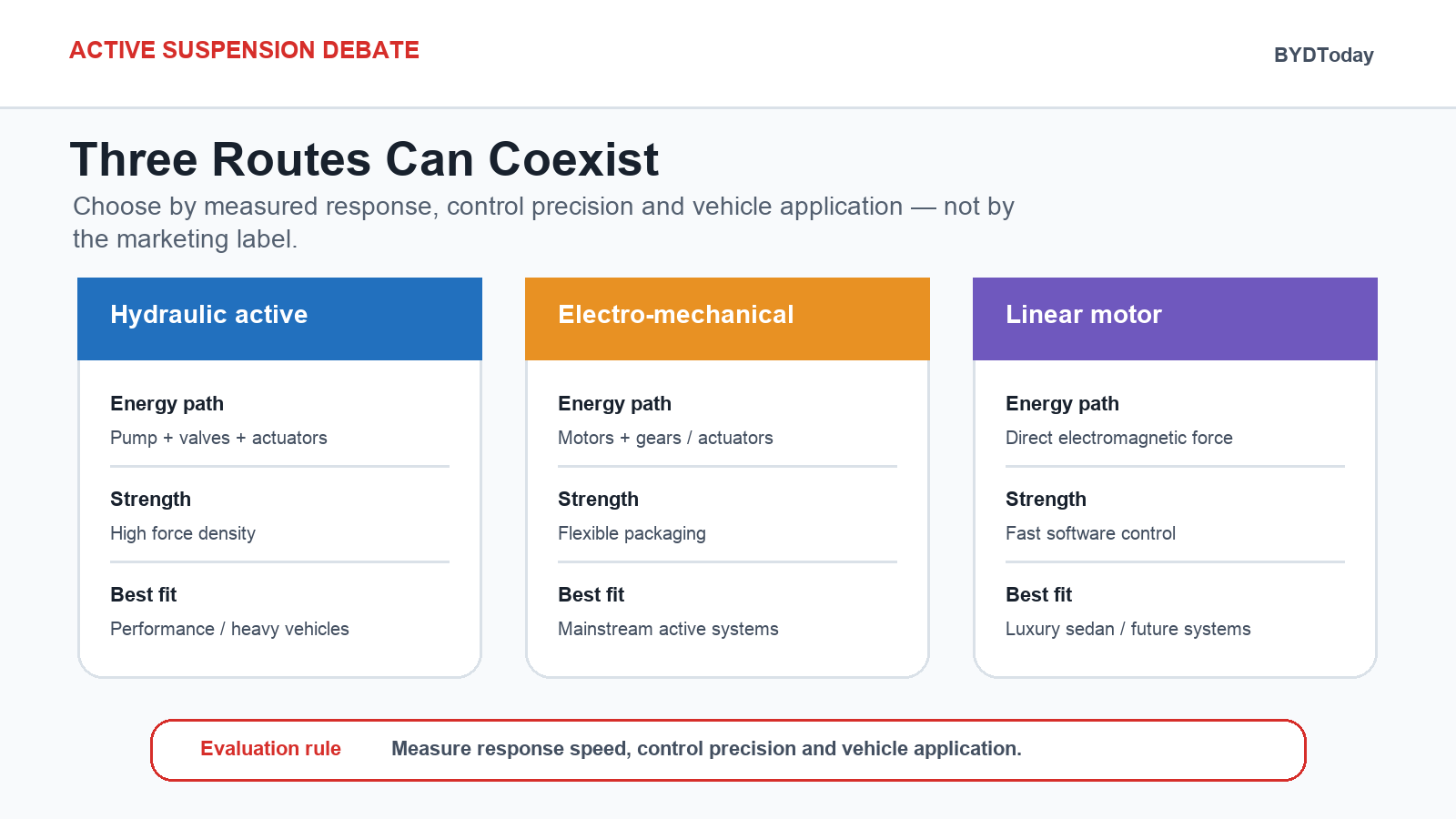Click the BYDToday brand text
1456x819 pixels.
(x=1323, y=55)
